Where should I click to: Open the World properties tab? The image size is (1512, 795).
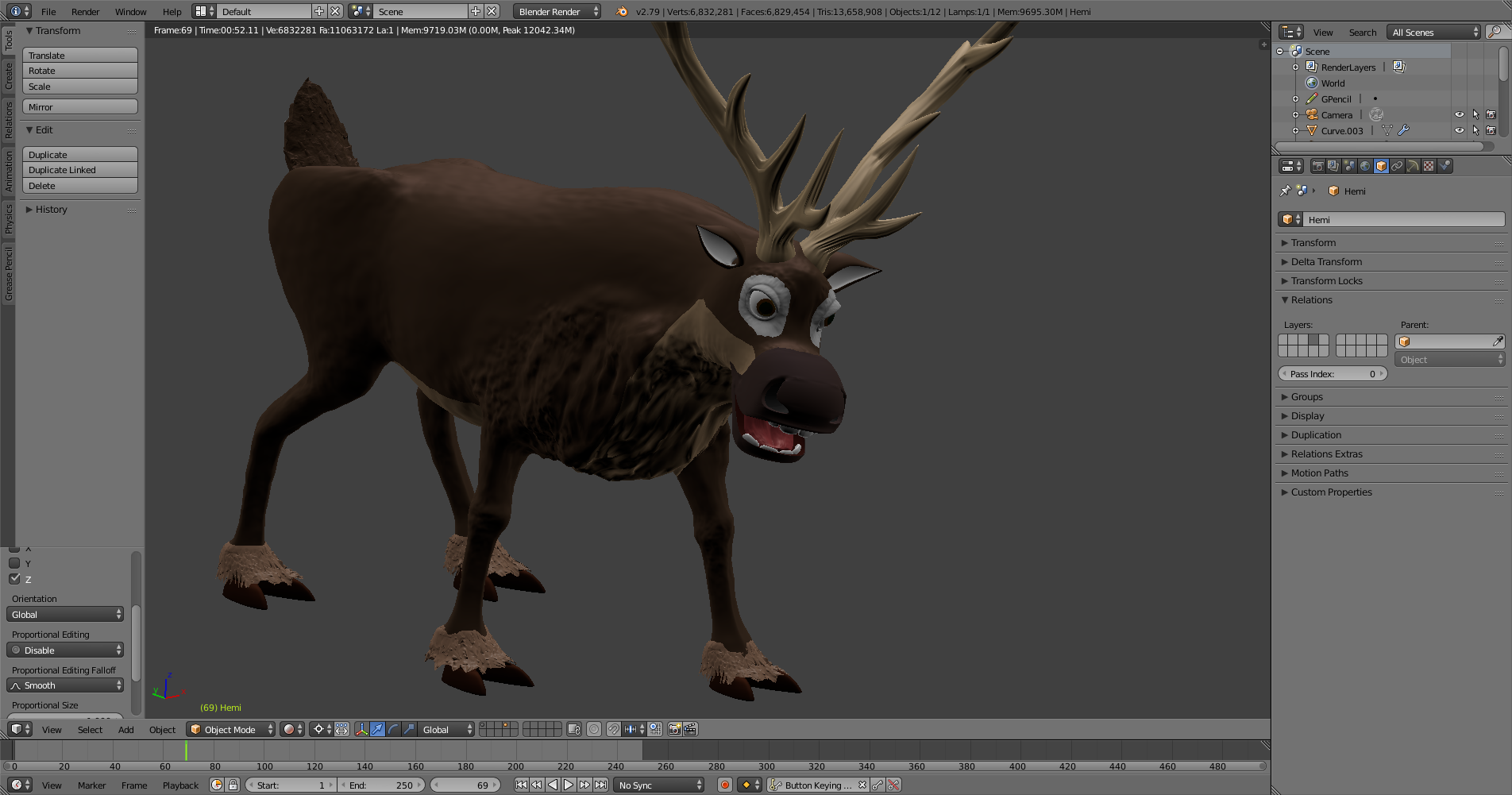(x=1365, y=166)
